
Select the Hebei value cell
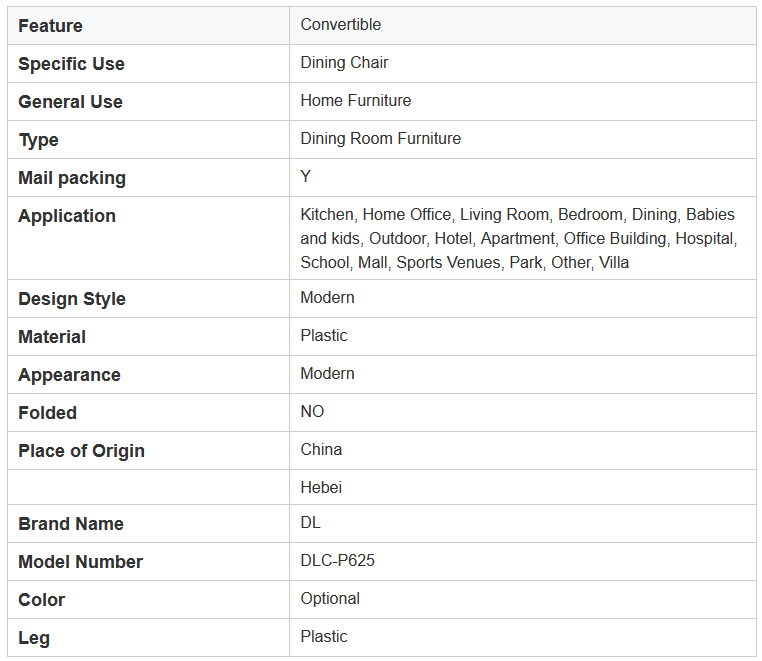[x=522, y=487]
